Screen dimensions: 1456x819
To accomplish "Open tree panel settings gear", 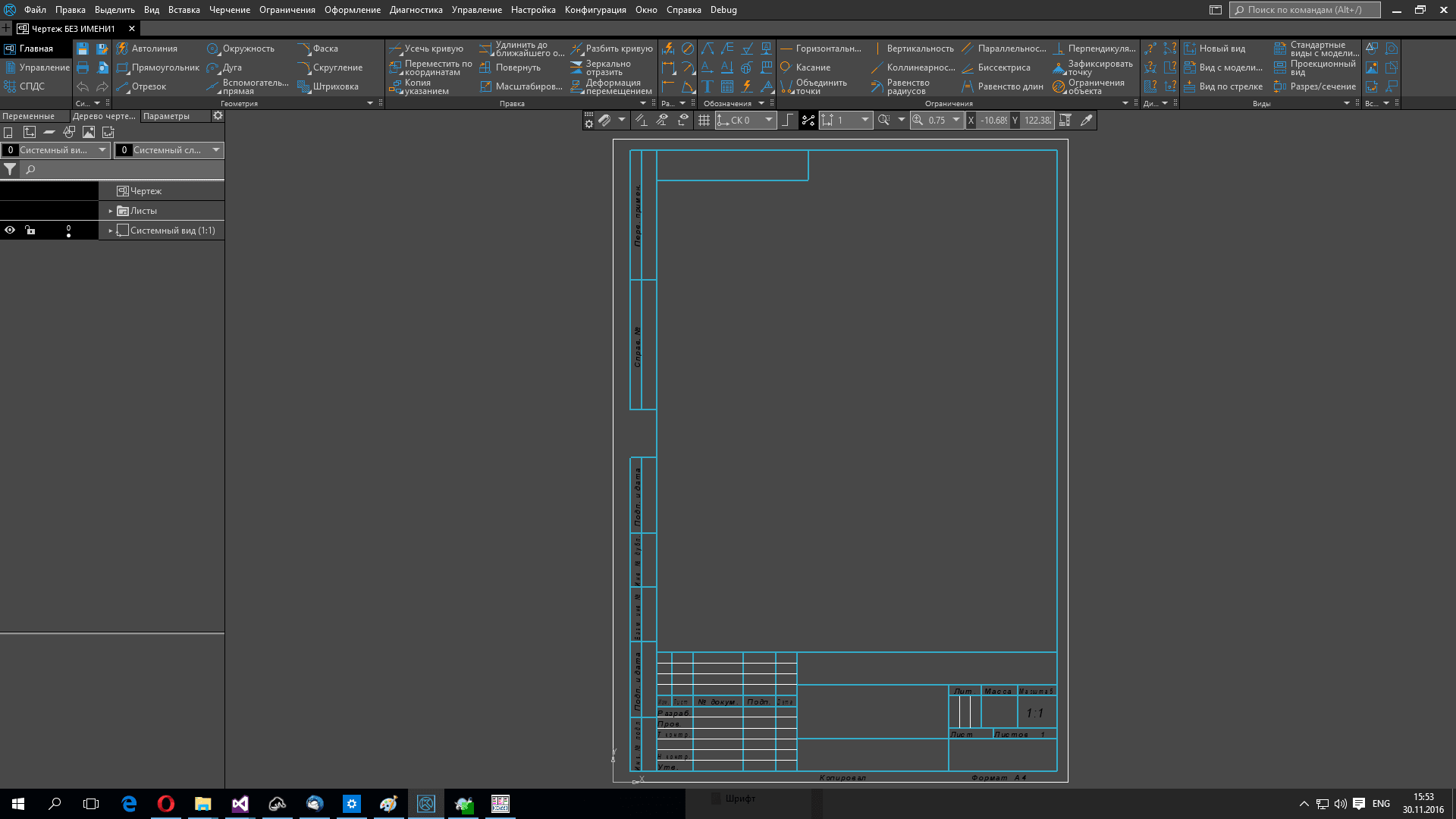I will click(x=218, y=116).
